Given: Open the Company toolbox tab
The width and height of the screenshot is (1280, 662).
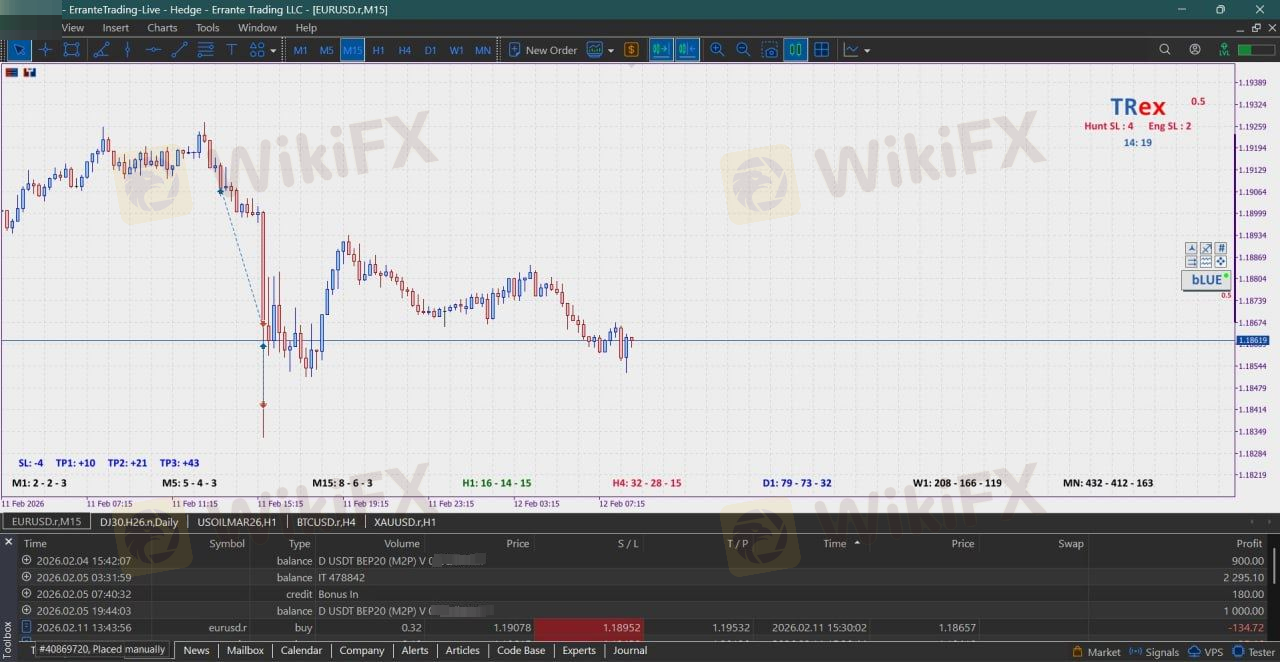Looking at the screenshot, I should tap(362, 650).
